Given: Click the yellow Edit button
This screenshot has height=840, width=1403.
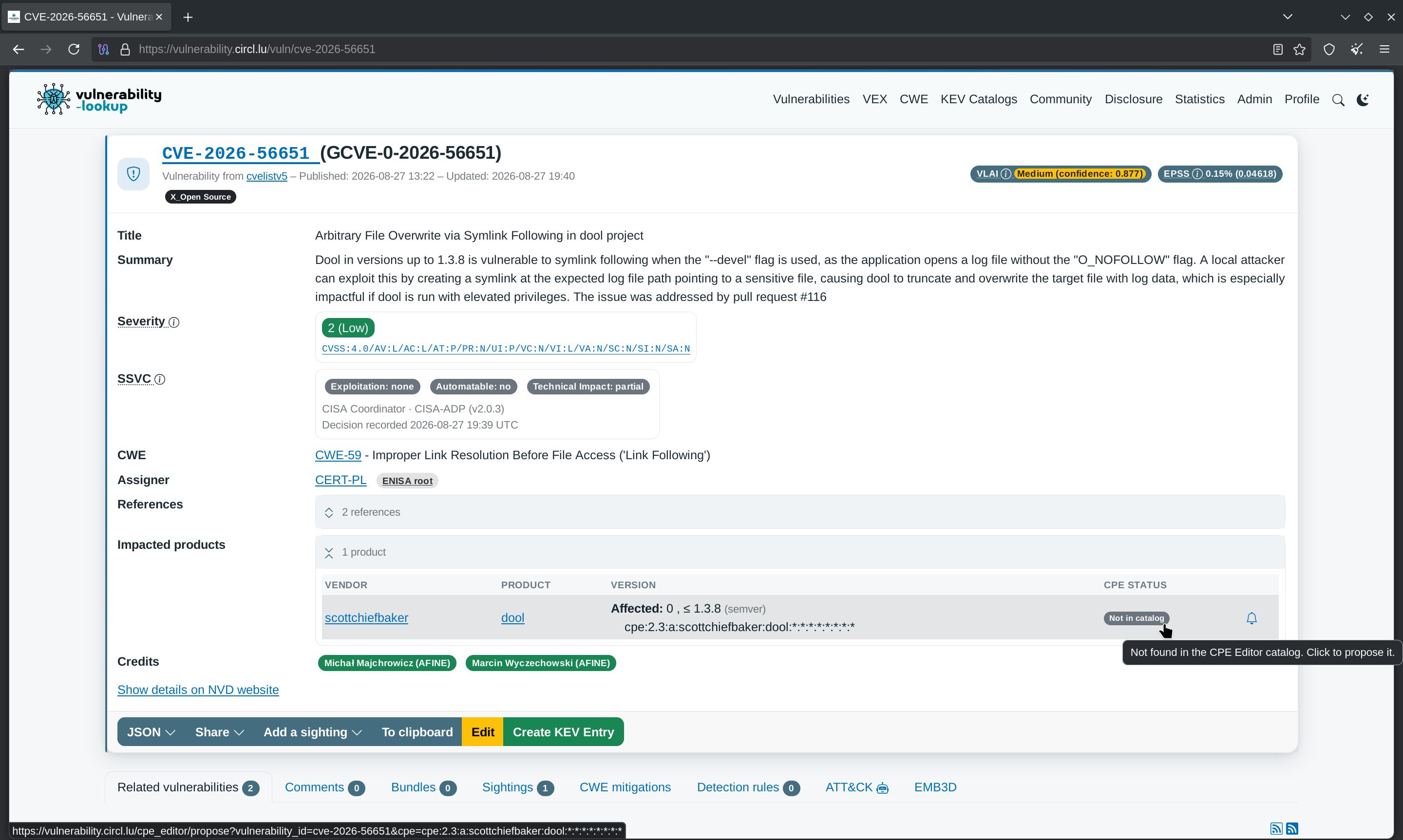Looking at the screenshot, I should point(483,732).
